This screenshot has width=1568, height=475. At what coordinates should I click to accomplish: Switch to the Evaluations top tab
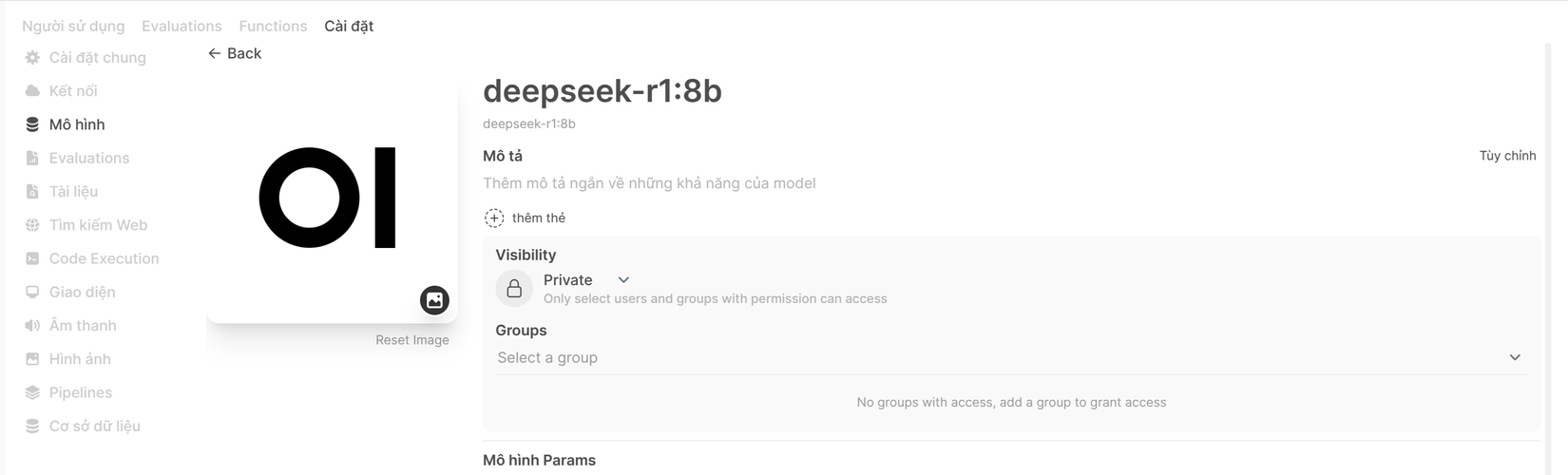tap(182, 27)
